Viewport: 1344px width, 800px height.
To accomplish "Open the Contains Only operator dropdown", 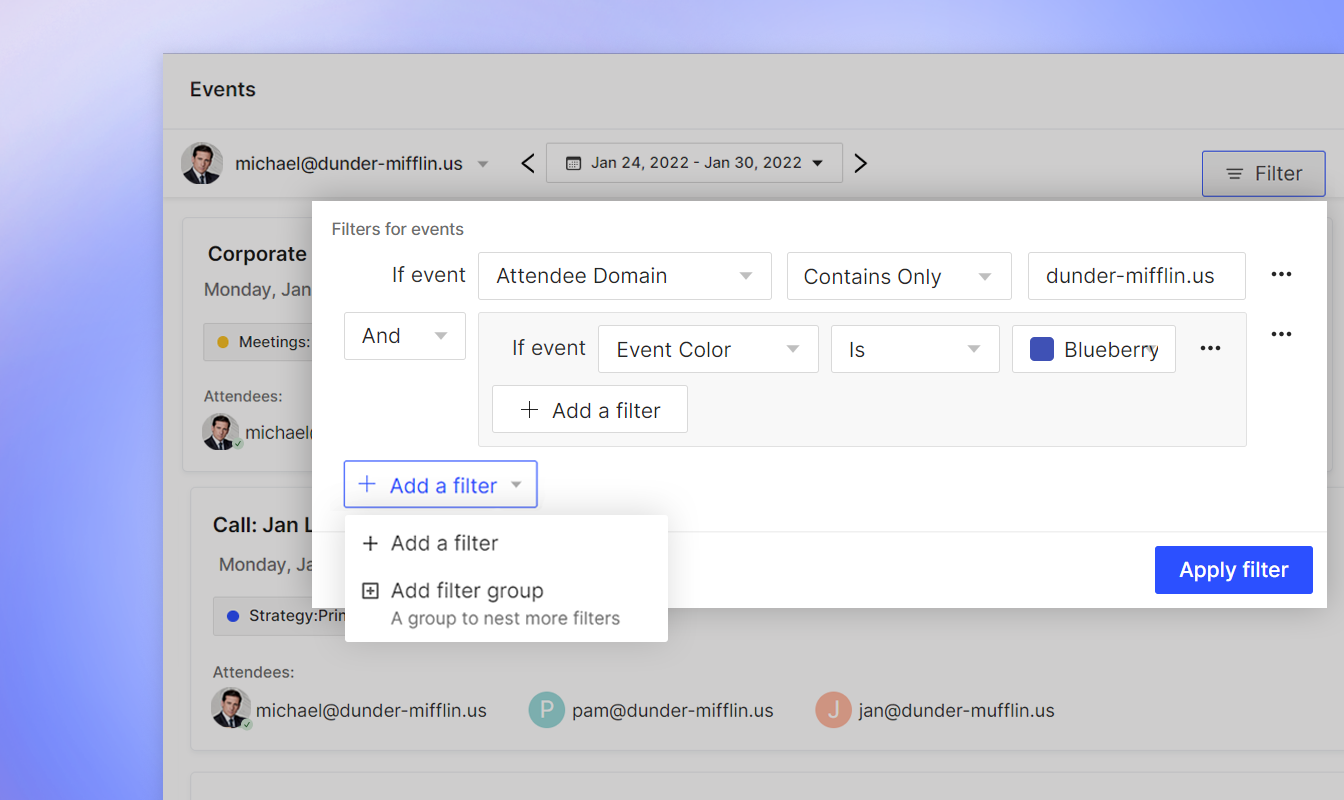I will coord(899,276).
